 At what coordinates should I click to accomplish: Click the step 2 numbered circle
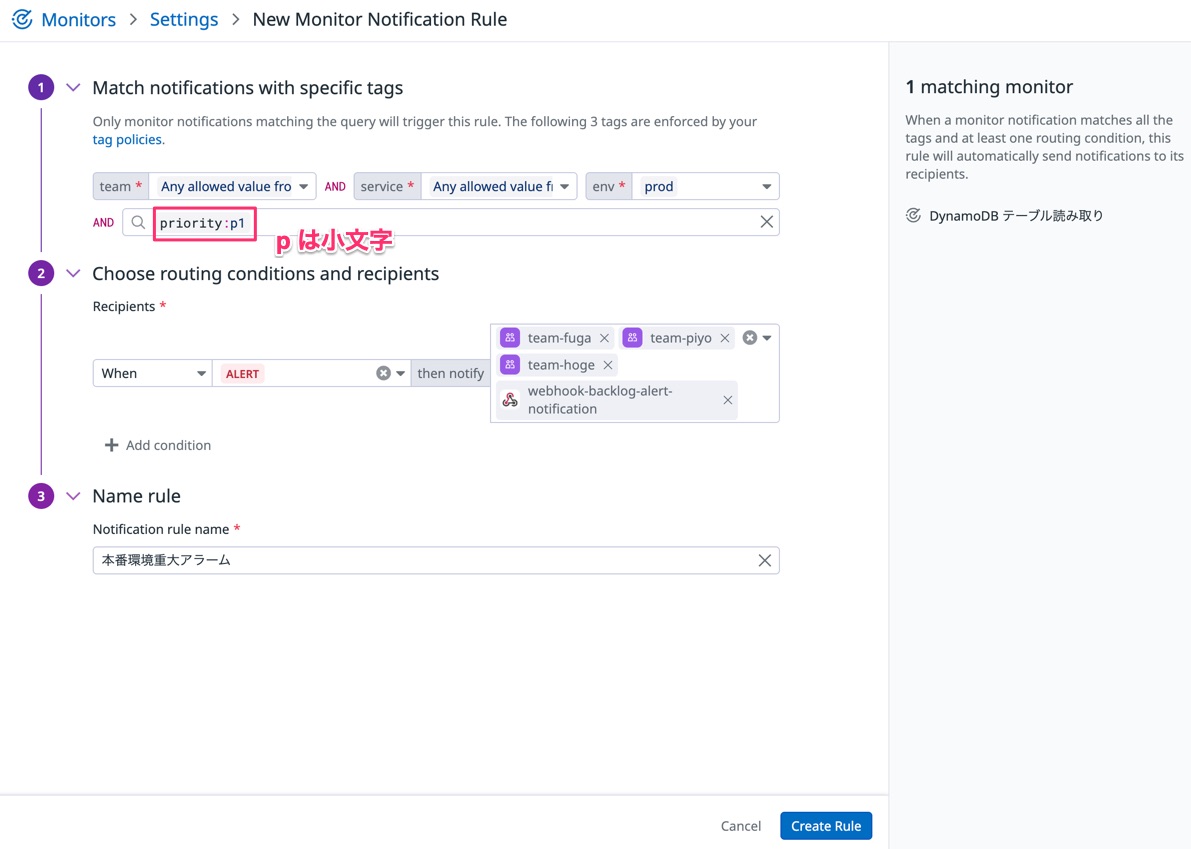click(41, 273)
